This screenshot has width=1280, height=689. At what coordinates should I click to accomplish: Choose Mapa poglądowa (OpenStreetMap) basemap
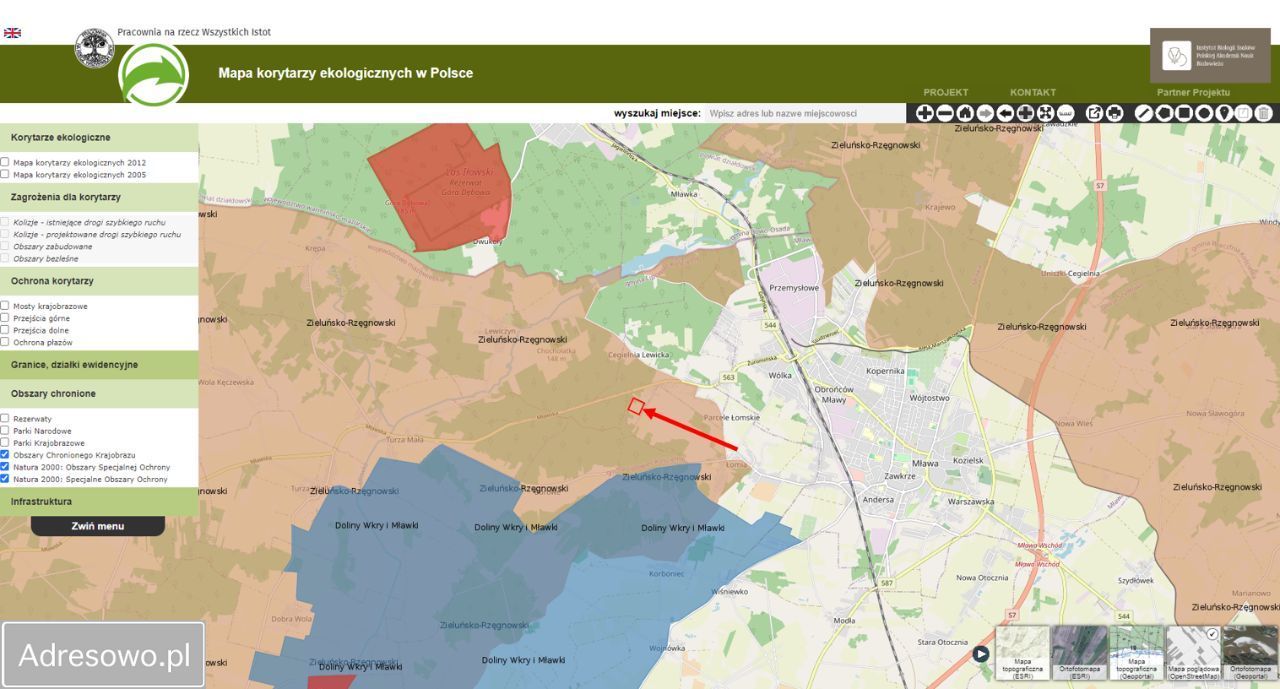1194,654
